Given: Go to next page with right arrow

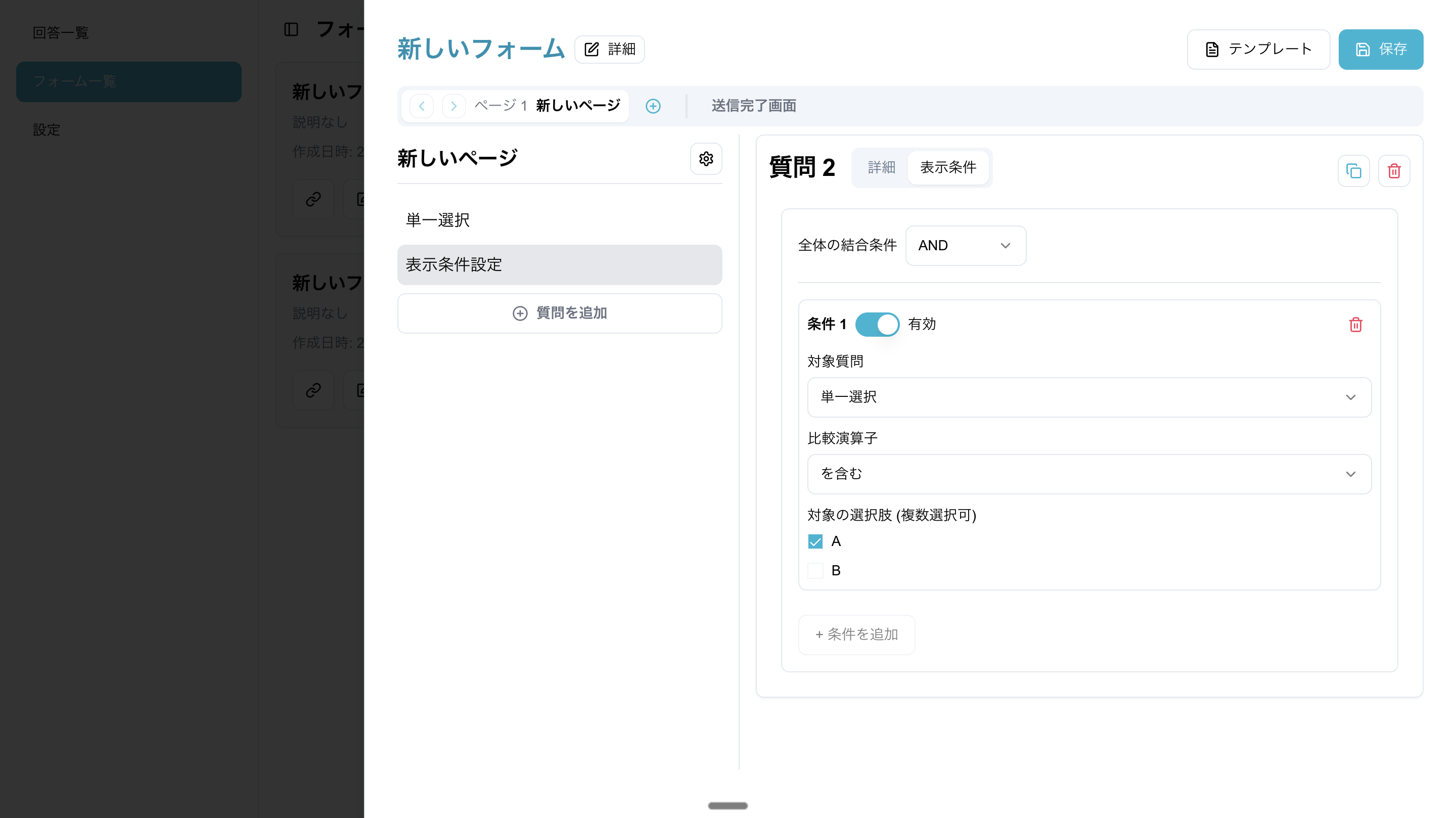Looking at the screenshot, I should click(x=453, y=106).
